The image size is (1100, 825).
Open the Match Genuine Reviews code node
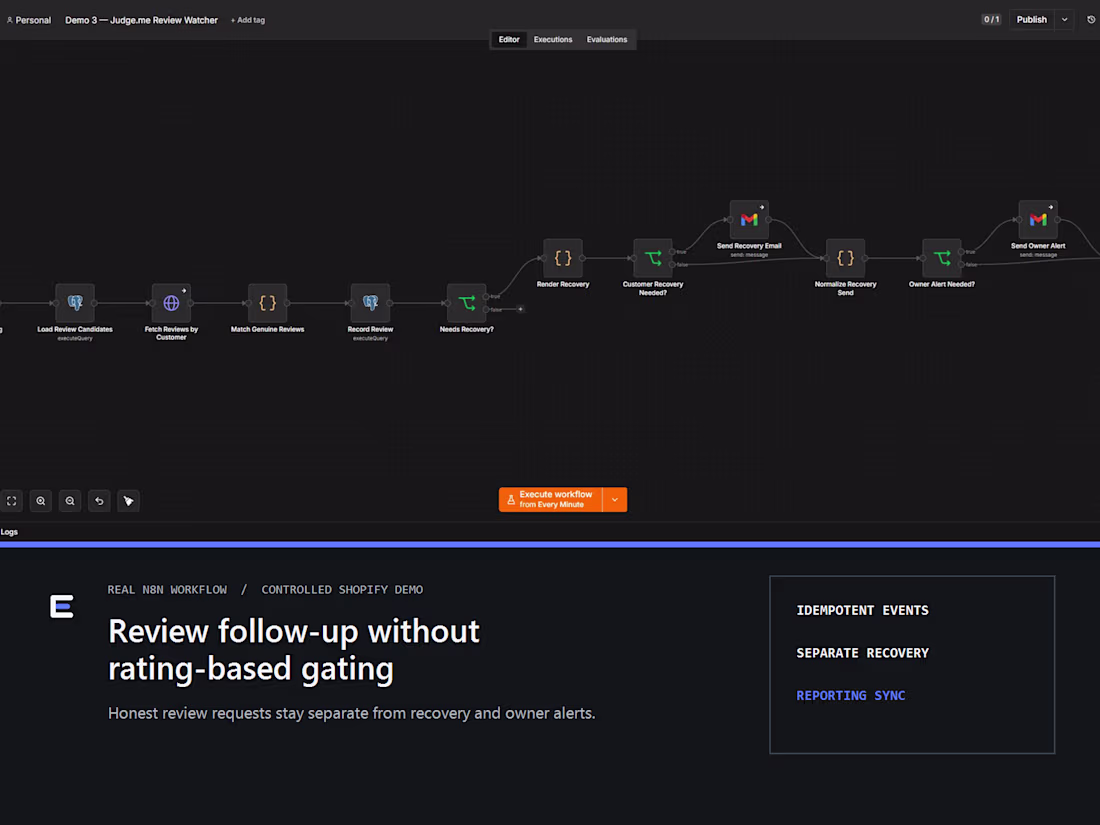coord(267,303)
